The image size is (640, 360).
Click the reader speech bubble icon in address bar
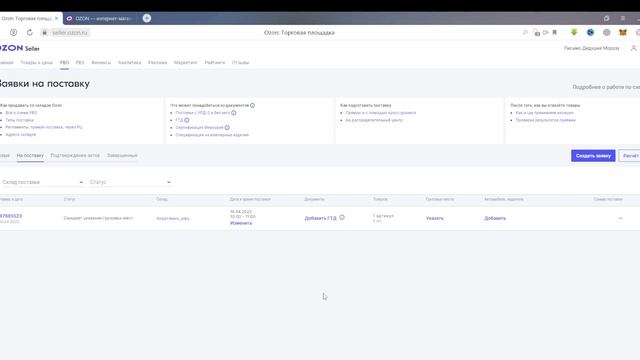click(x=525, y=32)
